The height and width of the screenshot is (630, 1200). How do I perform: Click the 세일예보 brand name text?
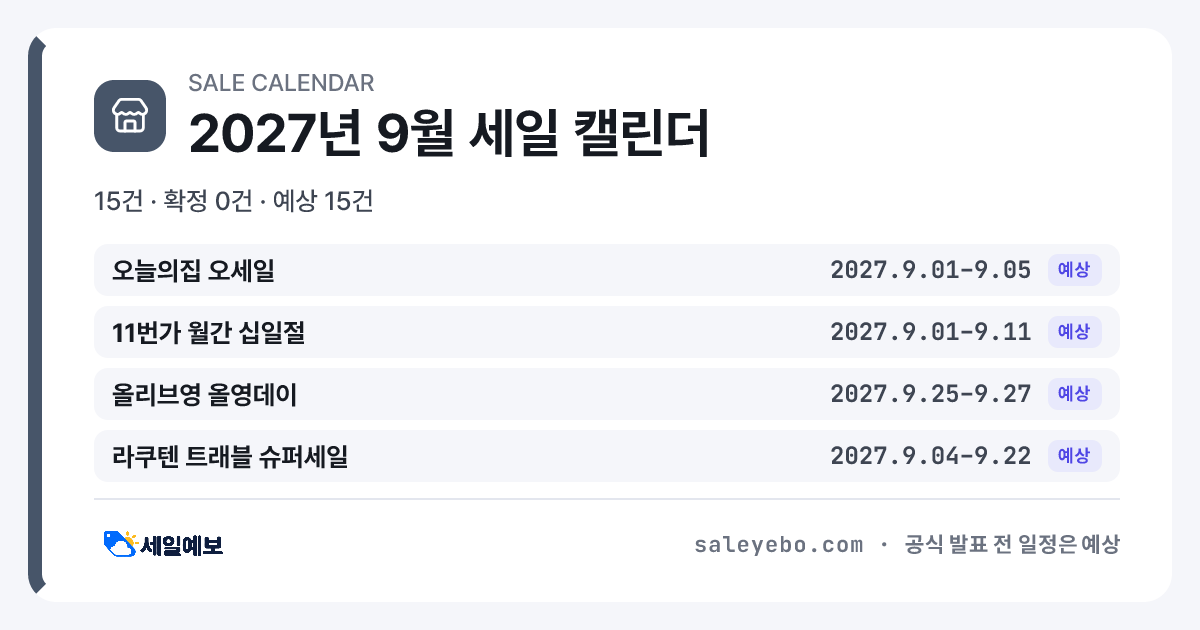181,545
